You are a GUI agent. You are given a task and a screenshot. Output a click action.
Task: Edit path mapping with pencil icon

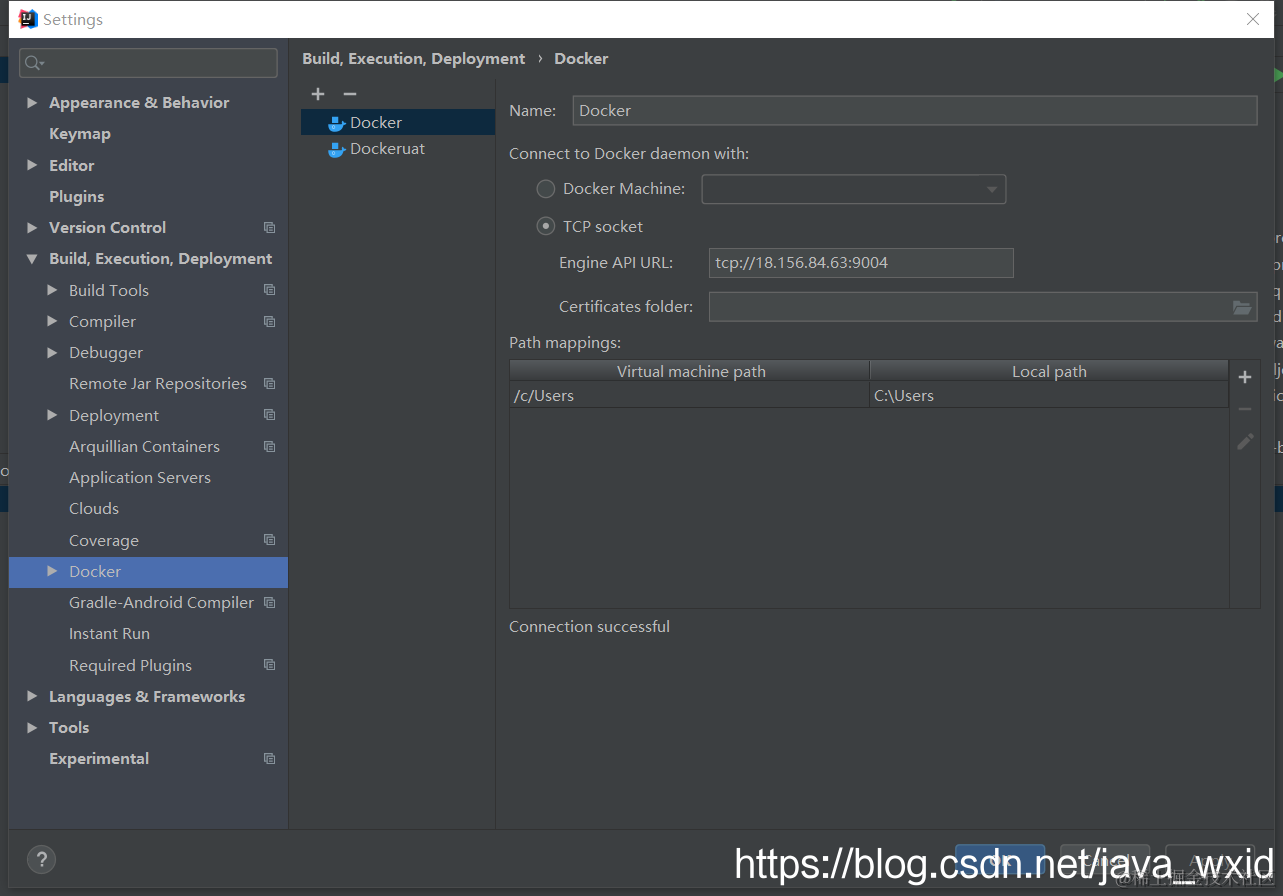(x=1245, y=441)
